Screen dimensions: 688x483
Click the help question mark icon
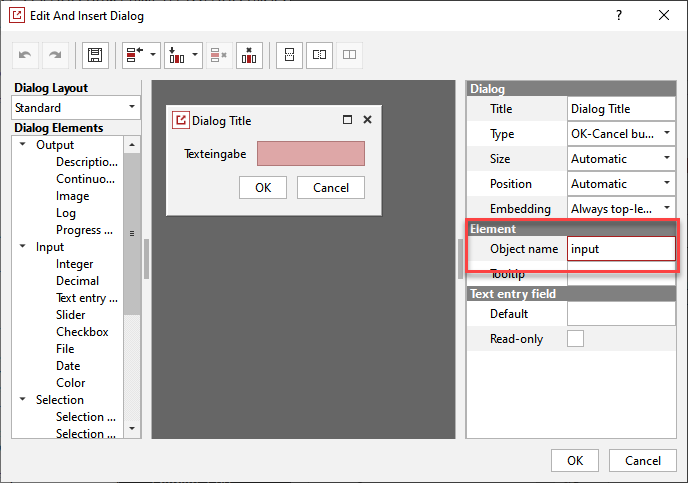click(619, 15)
